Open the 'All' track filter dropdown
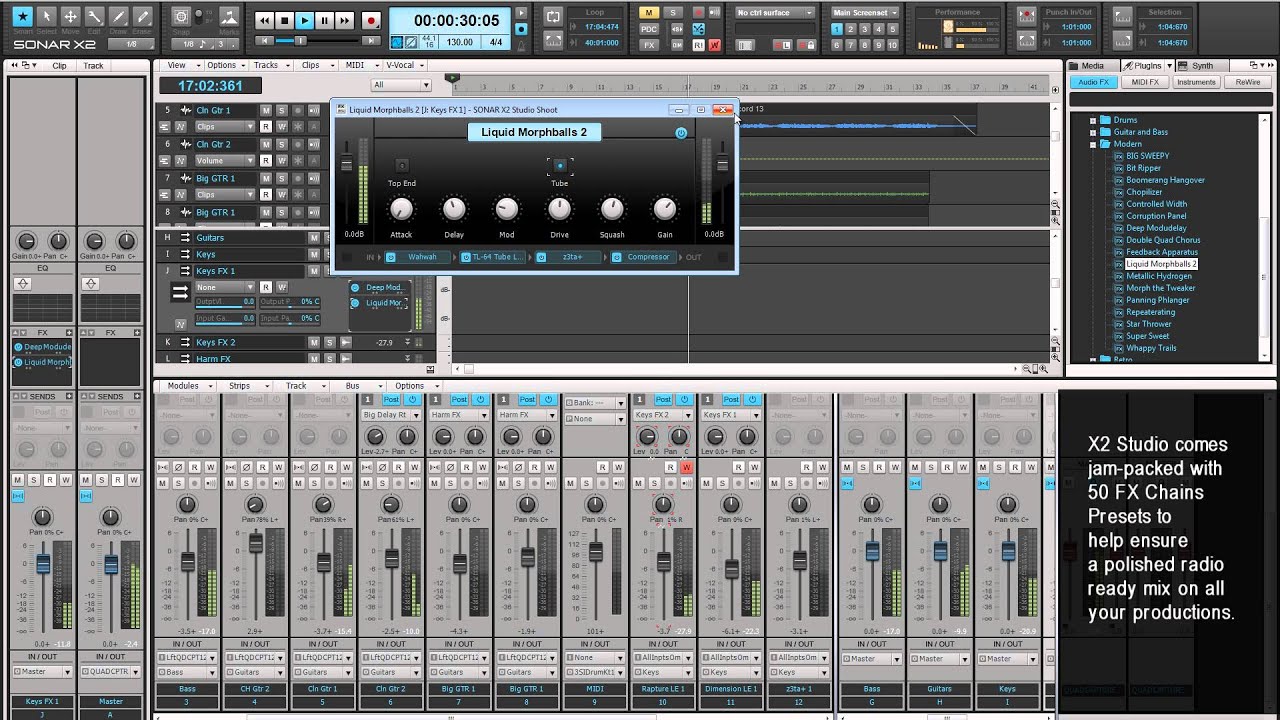 400,85
